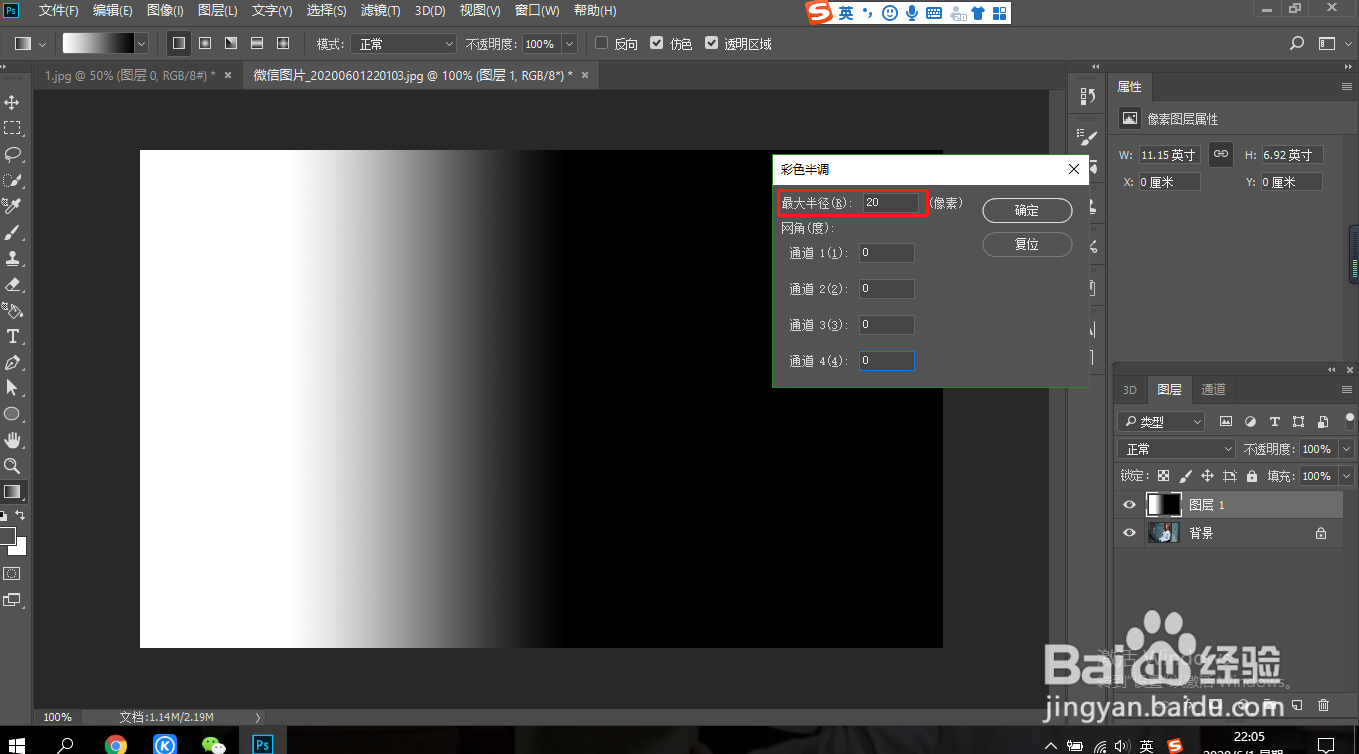
Task: Click 复位 in the 彩色半调 dialog
Action: point(1027,244)
